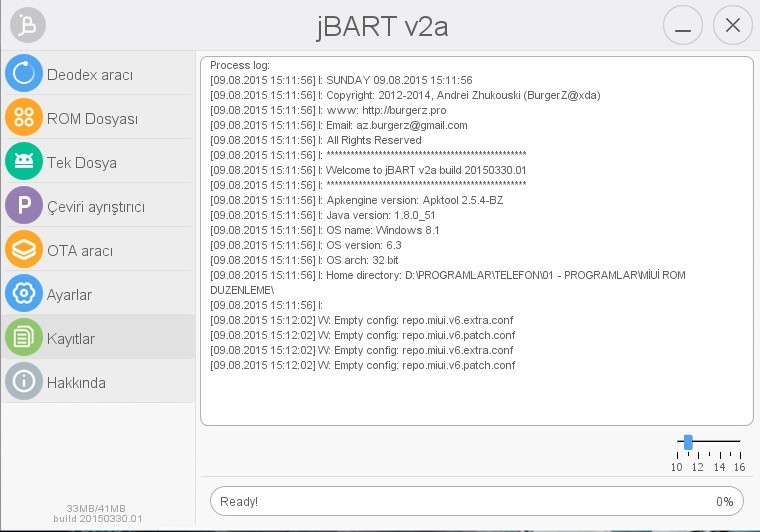The height and width of the screenshot is (532, 760).
Task: Click the orange ROM Dosyası icon
Action: (x=24, y=117)
